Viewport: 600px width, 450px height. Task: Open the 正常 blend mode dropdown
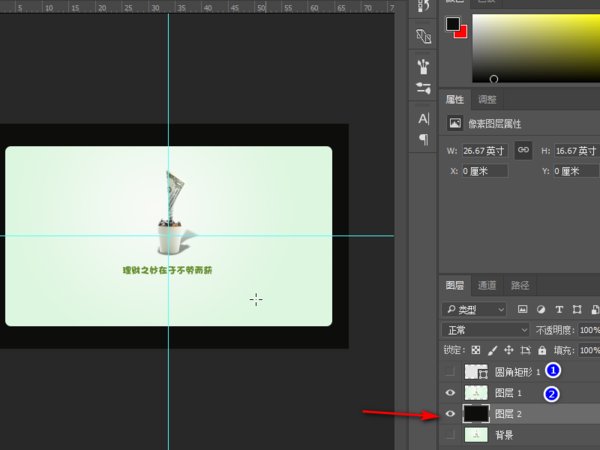pos(486,329)
